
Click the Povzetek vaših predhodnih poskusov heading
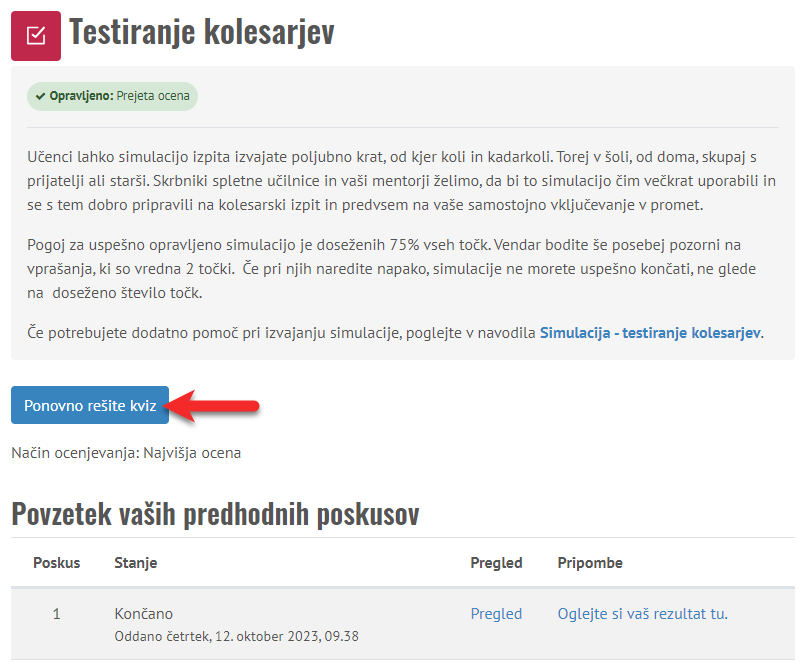click(x=215, y=514)
